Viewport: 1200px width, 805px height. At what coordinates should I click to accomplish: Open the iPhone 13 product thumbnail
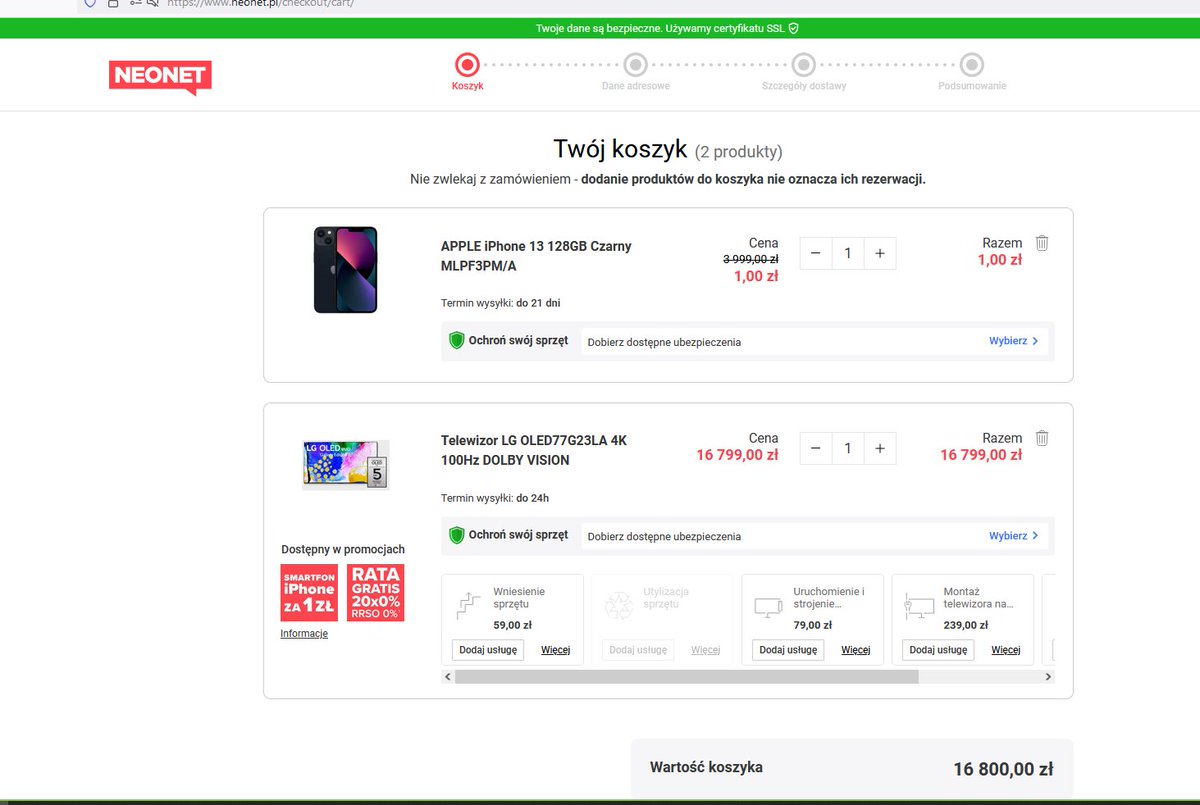pyautogui.click(x=345, y=269)
